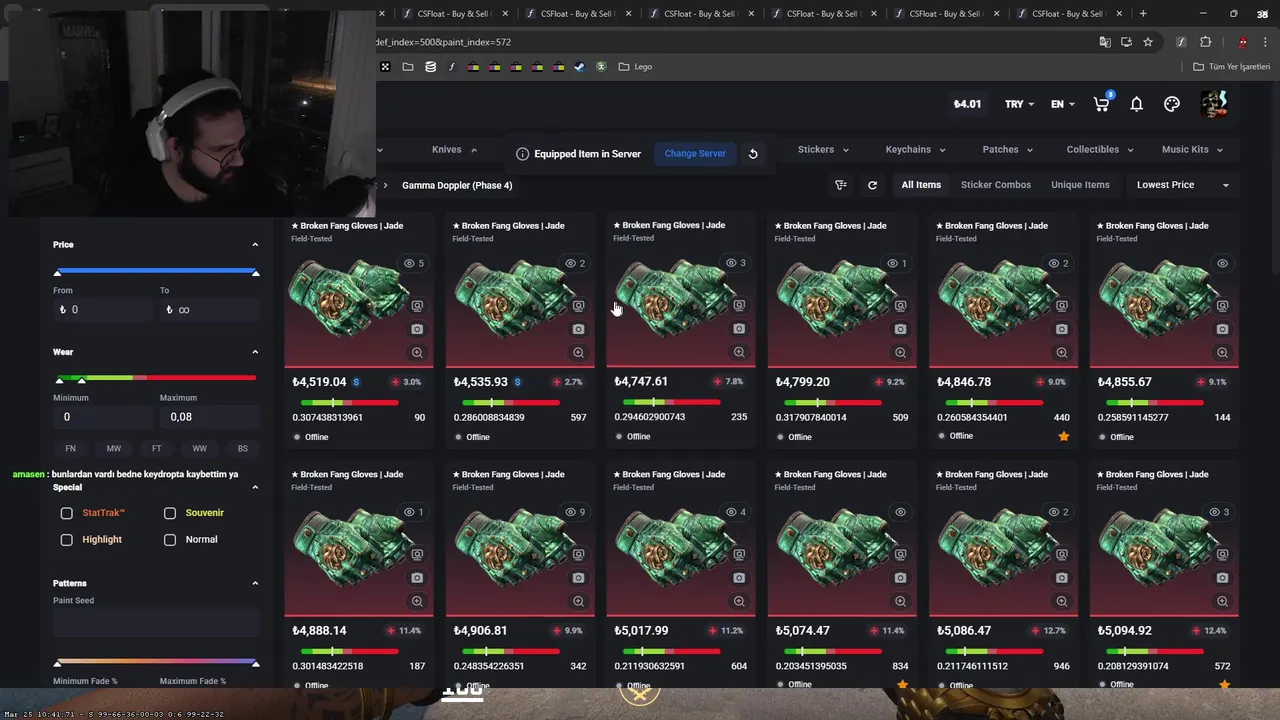Open the EN language dropdown
1280x720 pixels.
(x=1063, y=104)
